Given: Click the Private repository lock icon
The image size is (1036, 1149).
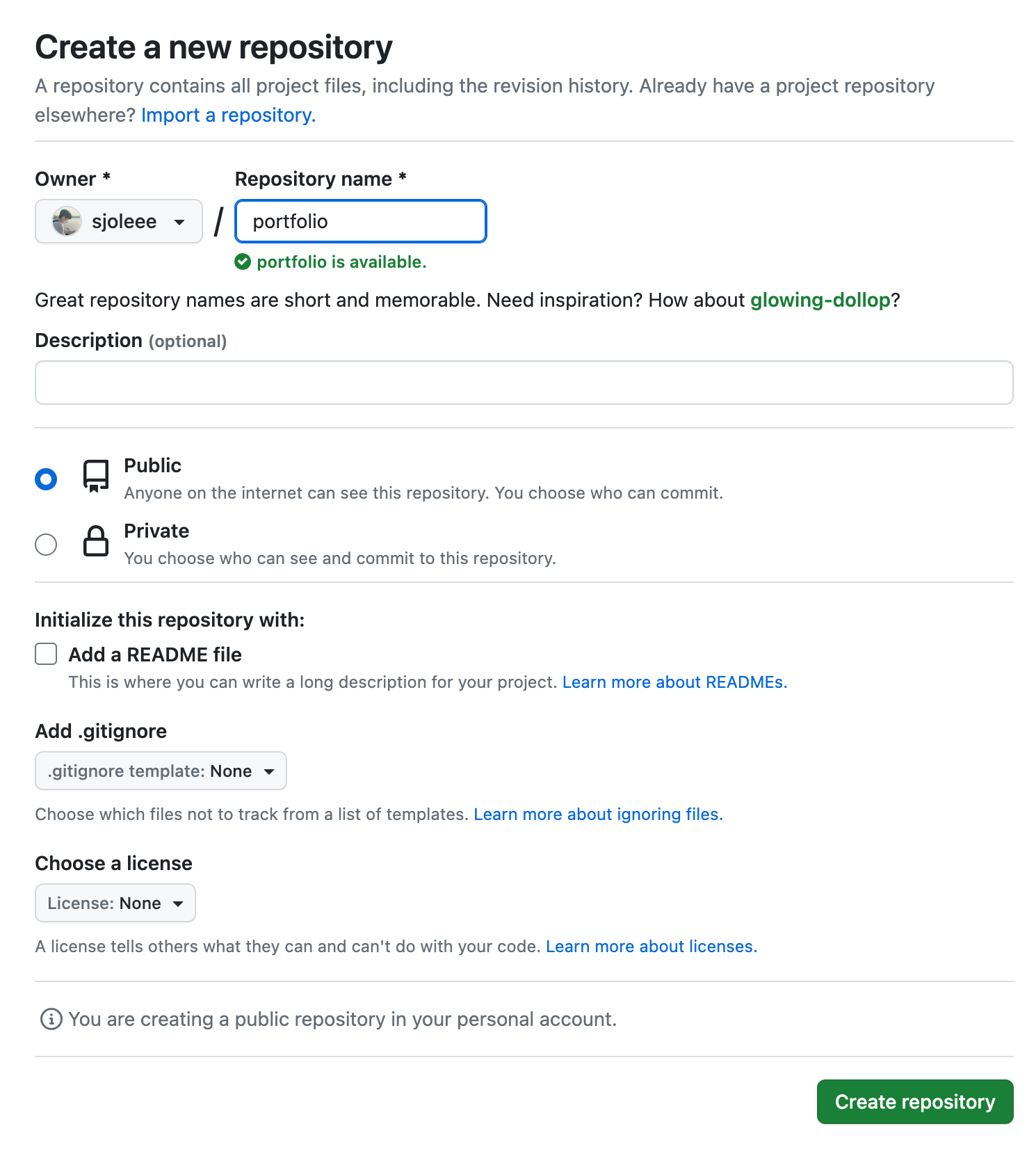Looking at the screenshot, I should [95, 543].
